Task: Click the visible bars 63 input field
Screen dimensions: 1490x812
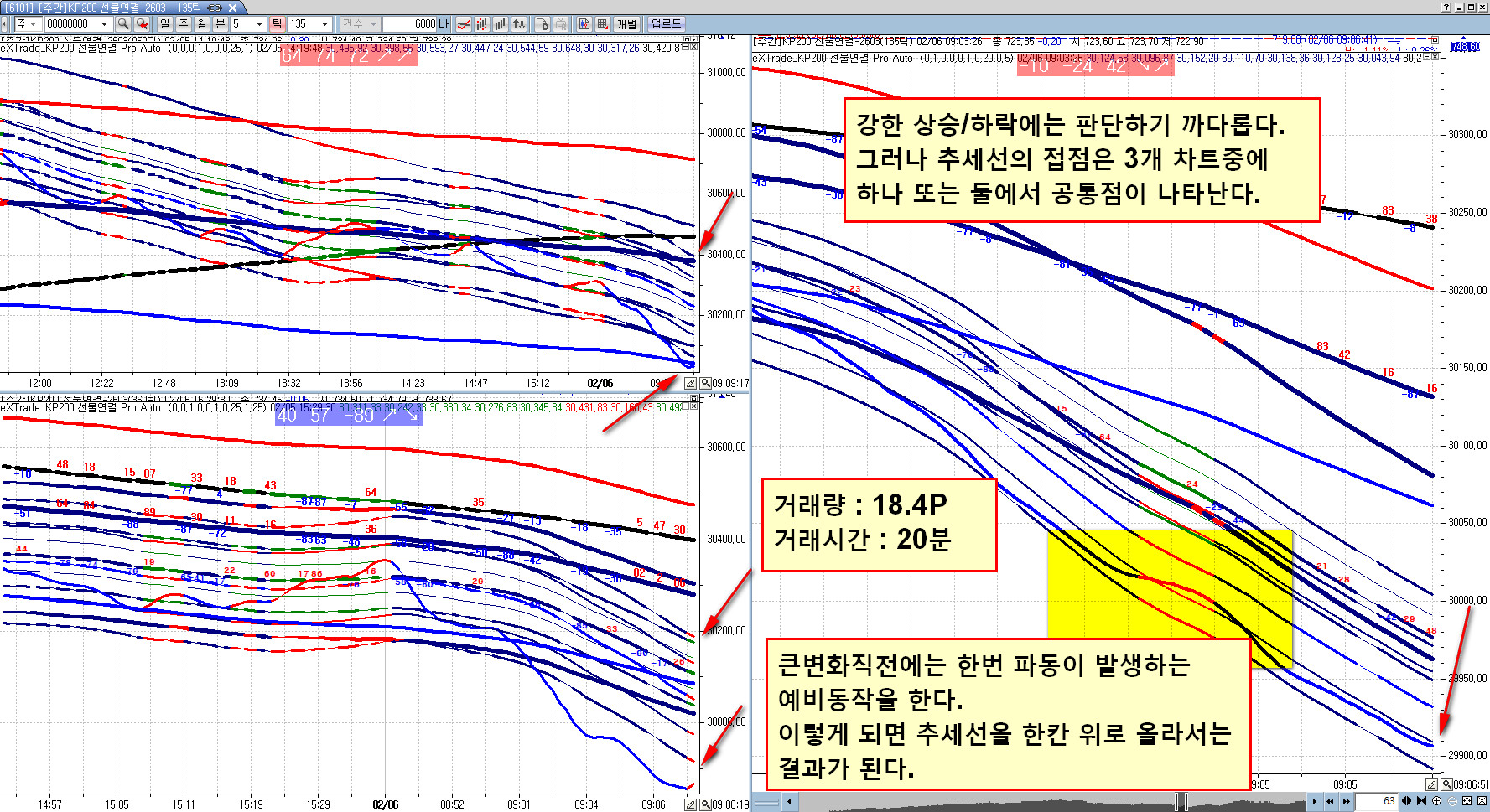Action: point(1377,801)
